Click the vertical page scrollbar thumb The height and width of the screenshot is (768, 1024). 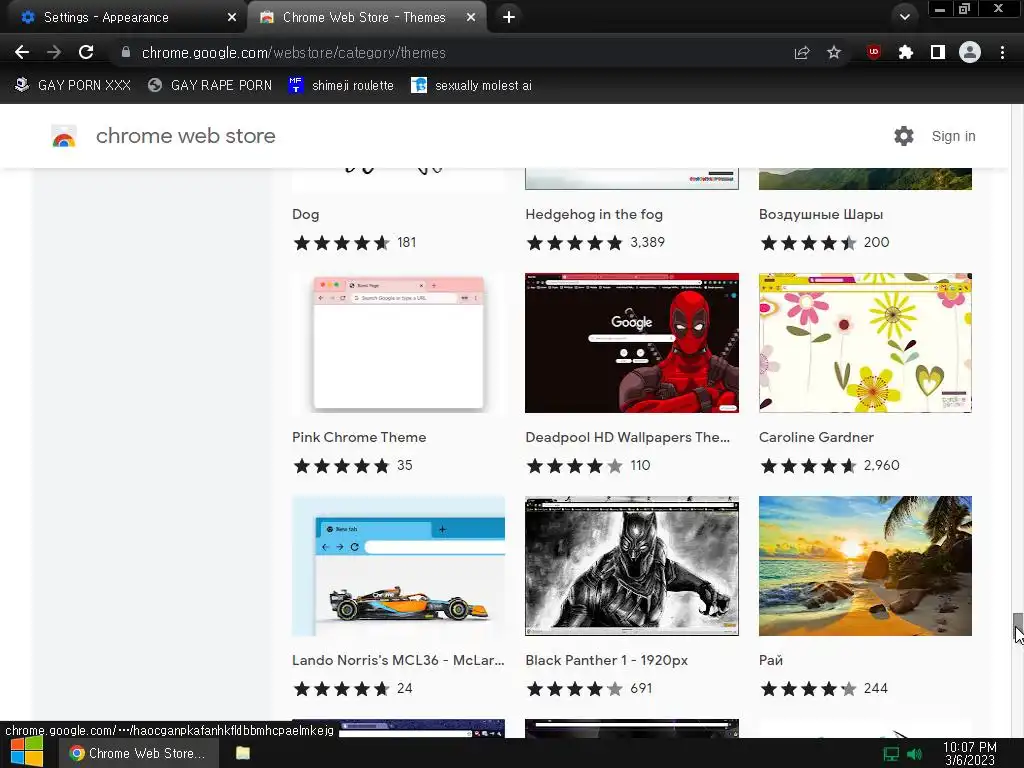[1017, 627]
